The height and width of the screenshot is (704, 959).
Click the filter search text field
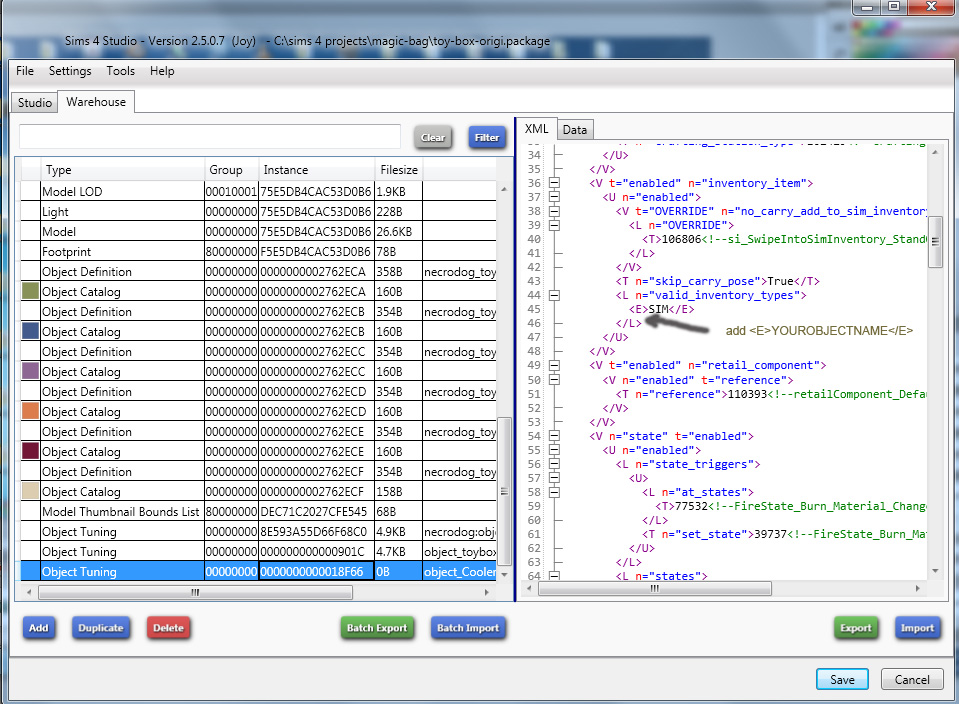(x=210, y=137)
